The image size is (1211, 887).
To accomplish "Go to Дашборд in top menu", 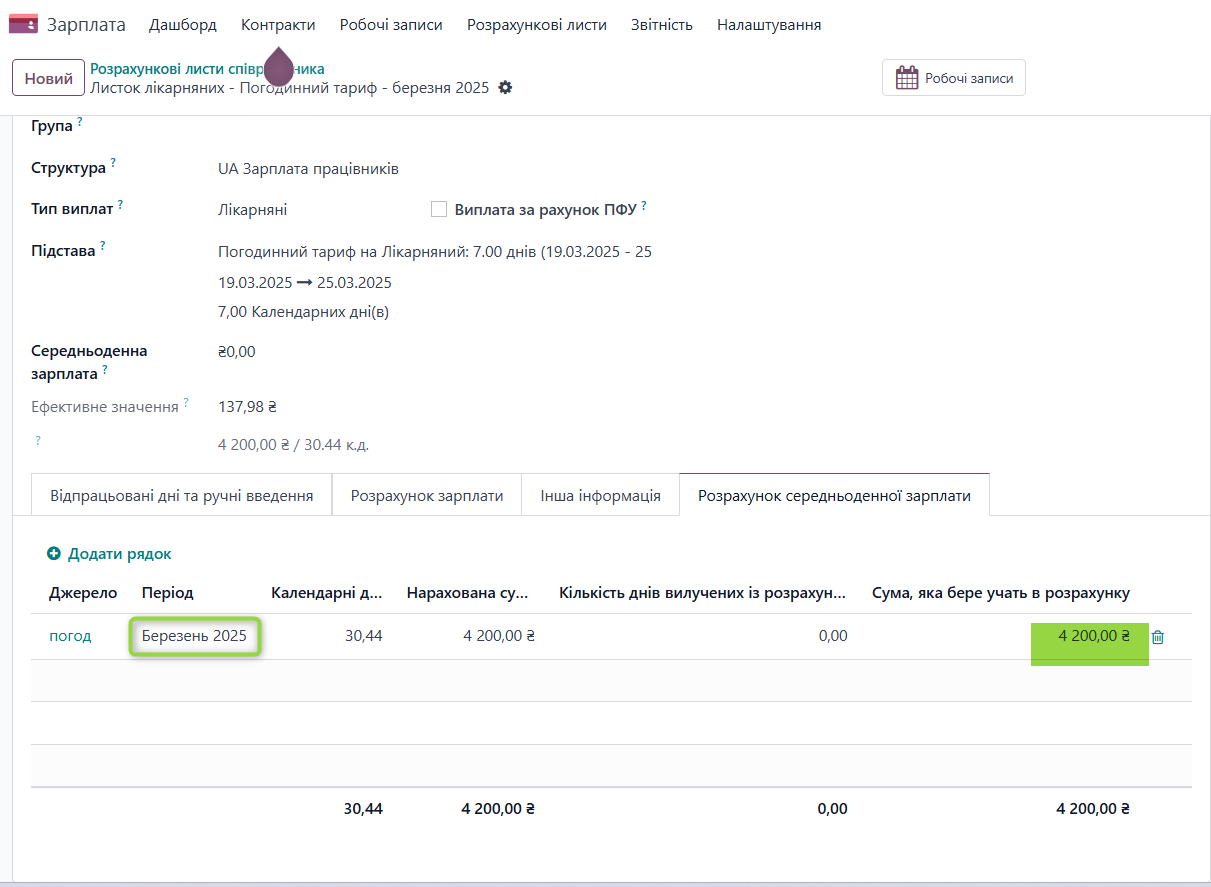I will pyautogui.click(x=182, y=25).
